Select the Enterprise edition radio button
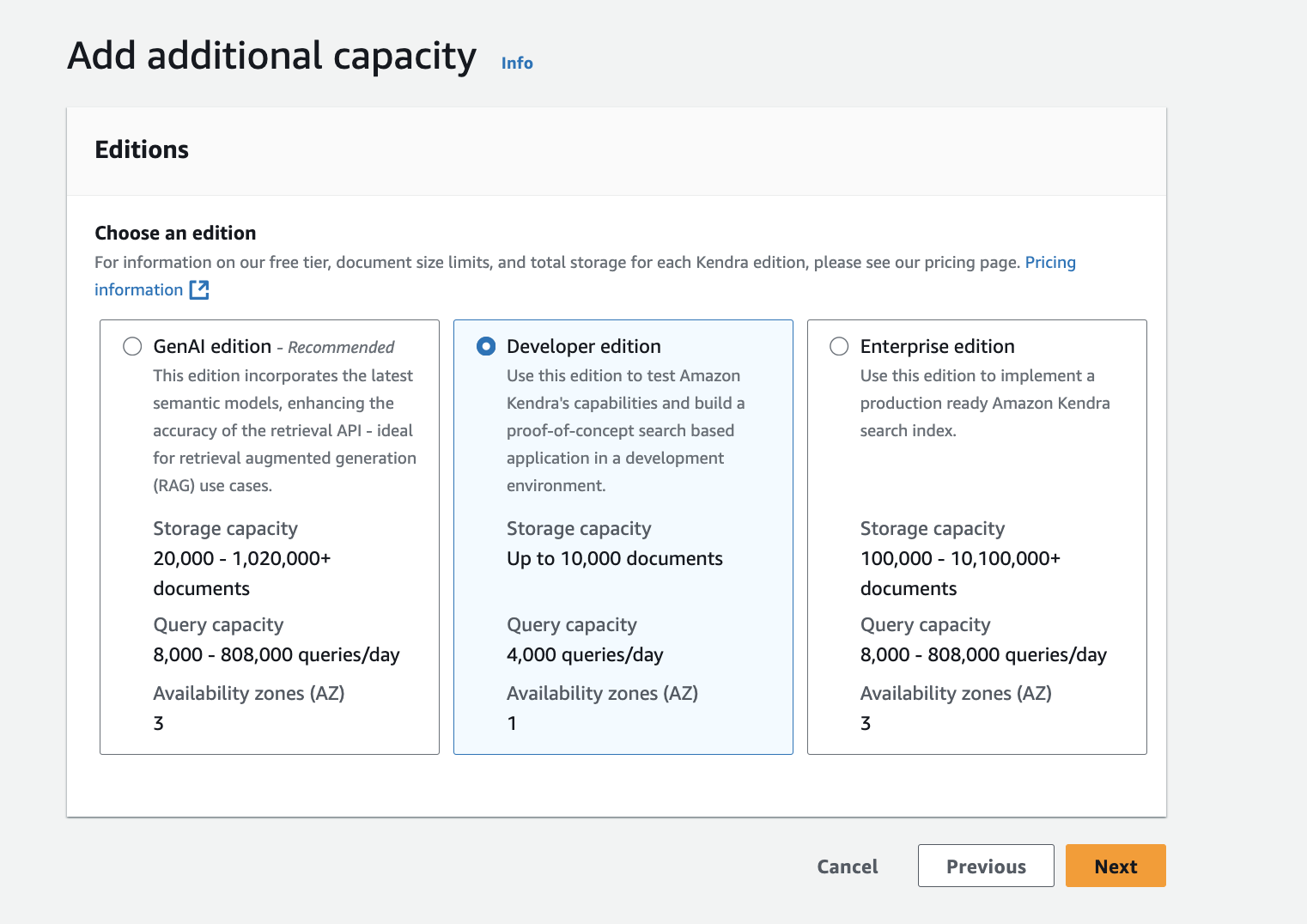 point(839,346)
